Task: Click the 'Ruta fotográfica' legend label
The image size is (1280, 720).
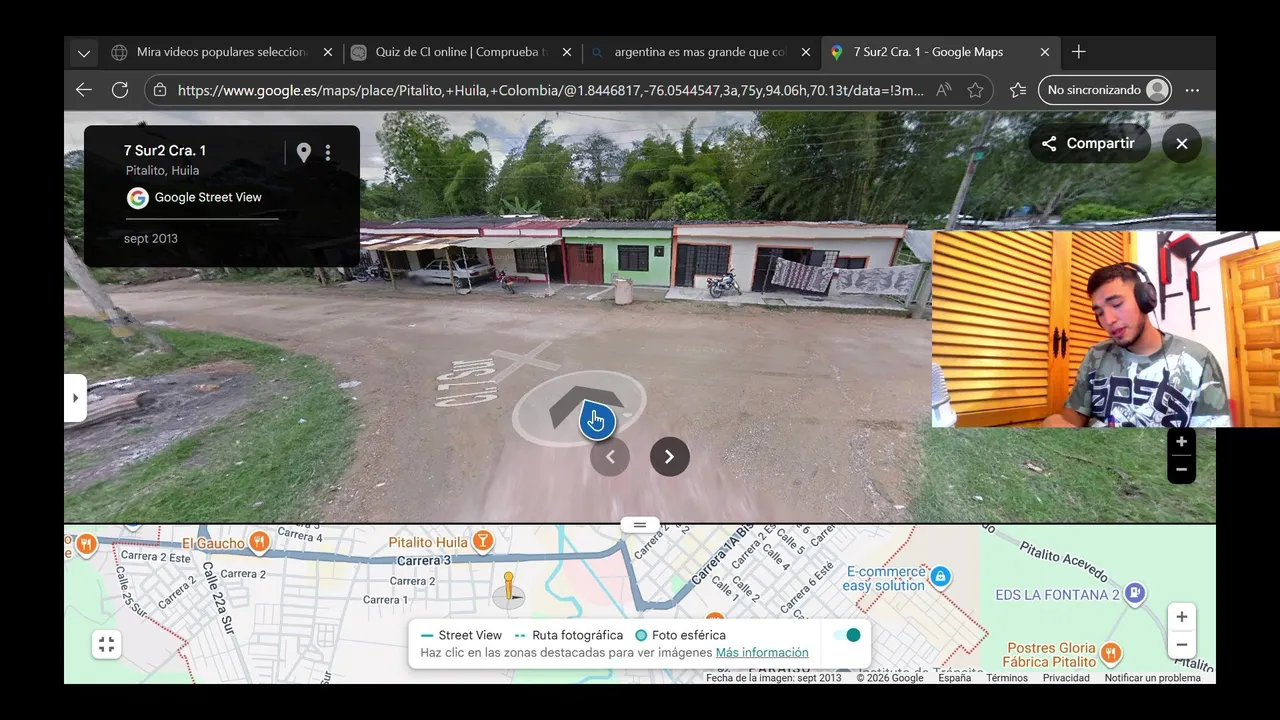Action: click(x=577, y=635)
